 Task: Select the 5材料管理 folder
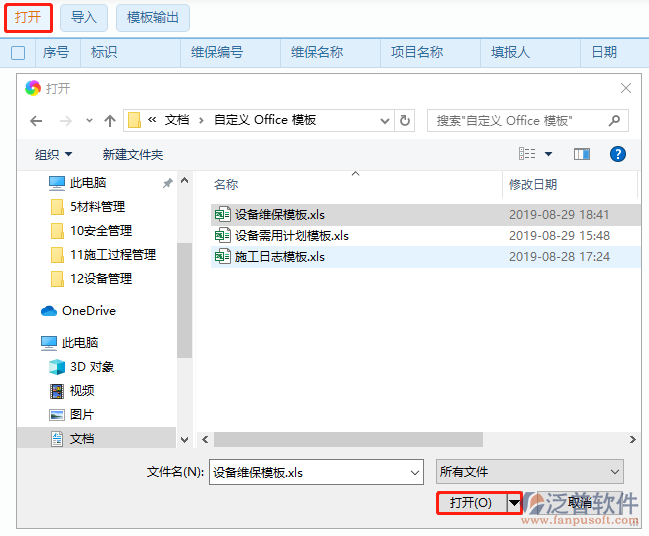pyautogui.click(x=88, y=207)
